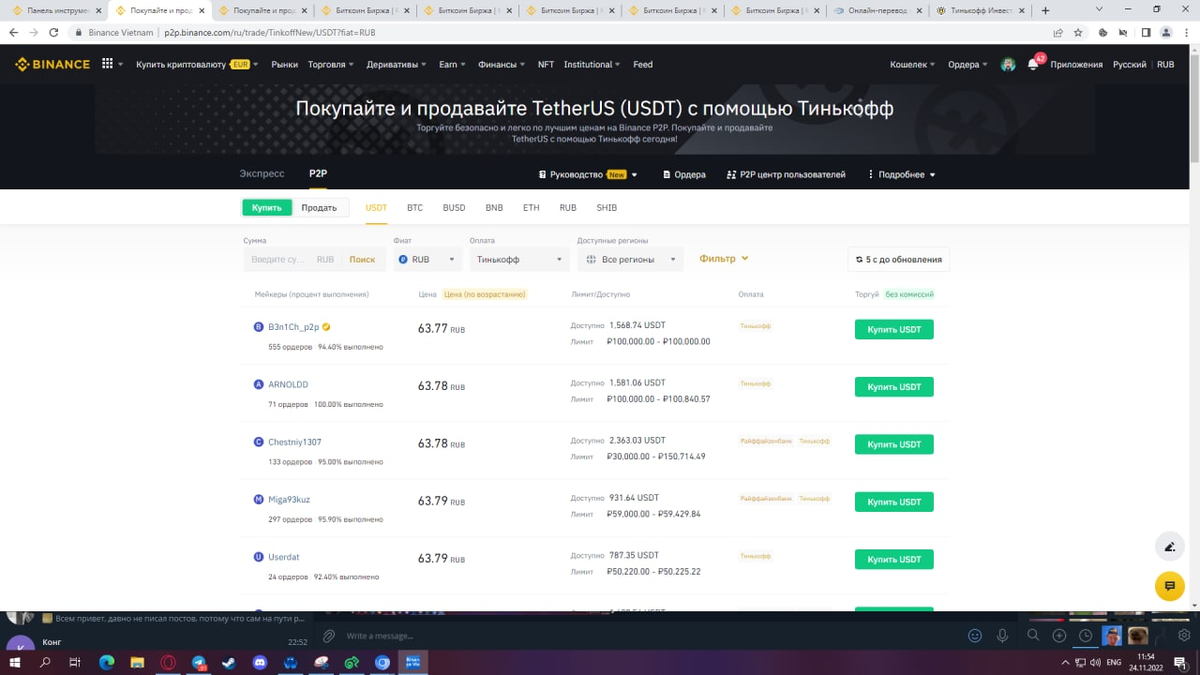The image size is (1200, 675).
Task: Expand the Купить криптовалюту menu
Action: point(197,64)
